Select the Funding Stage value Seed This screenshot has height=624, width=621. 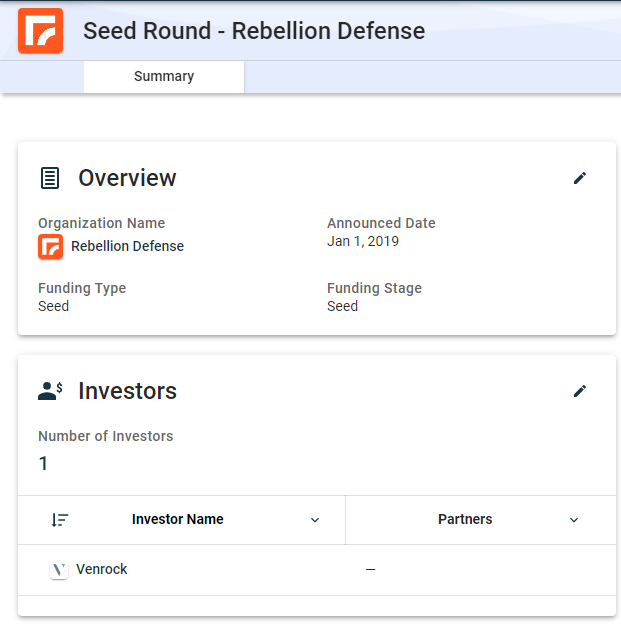pyautogui.click(x=342, y=306)
